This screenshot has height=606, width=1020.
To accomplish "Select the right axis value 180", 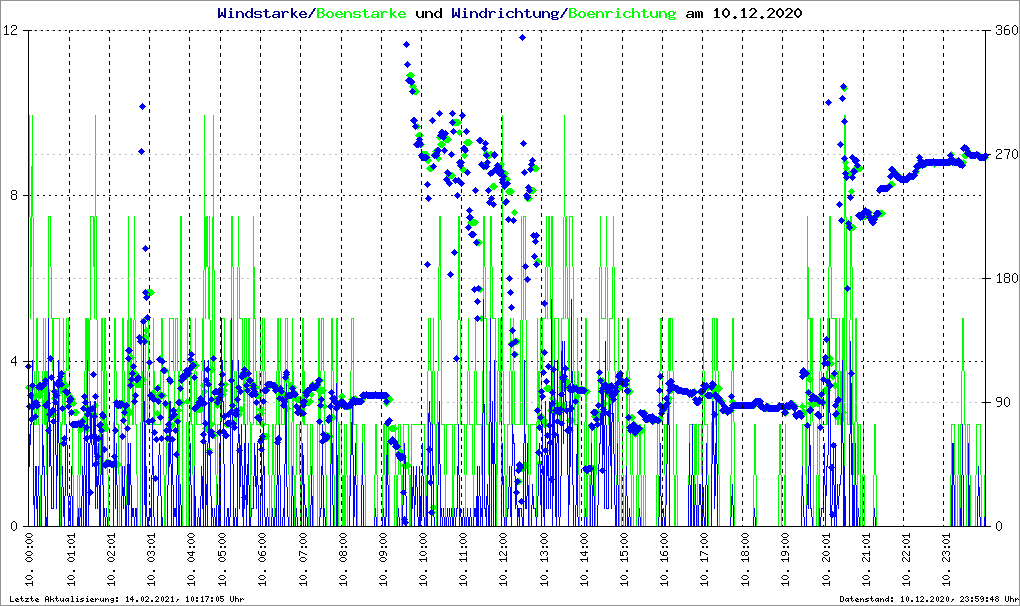I will [1005, 279].
